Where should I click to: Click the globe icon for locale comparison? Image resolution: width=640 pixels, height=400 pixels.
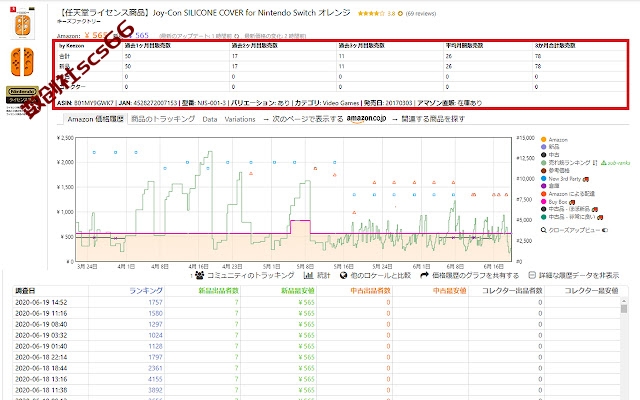pos(343,276)
